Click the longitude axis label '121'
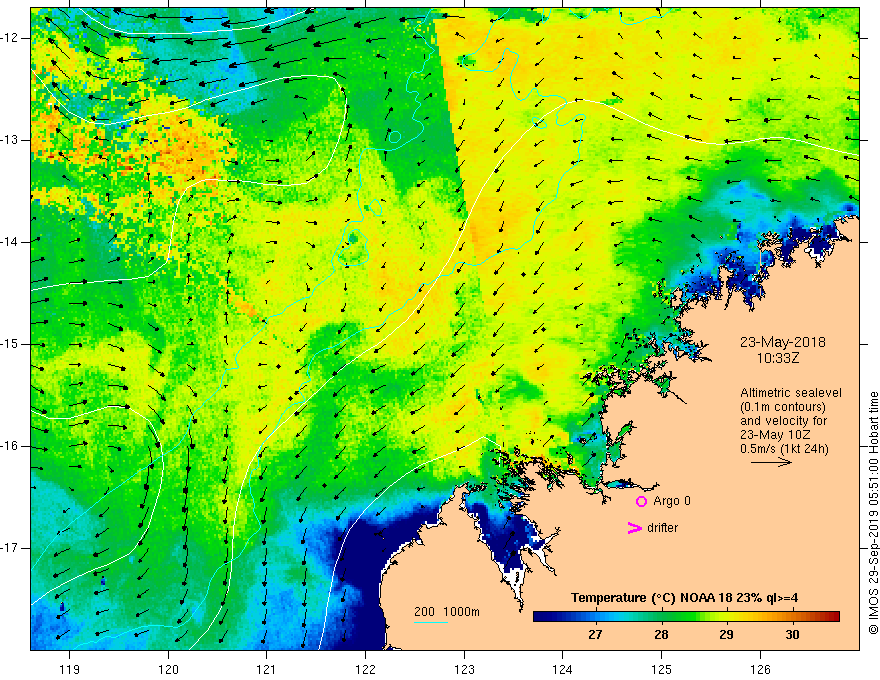This screenshot has height=680, width=880. (267, 669)
